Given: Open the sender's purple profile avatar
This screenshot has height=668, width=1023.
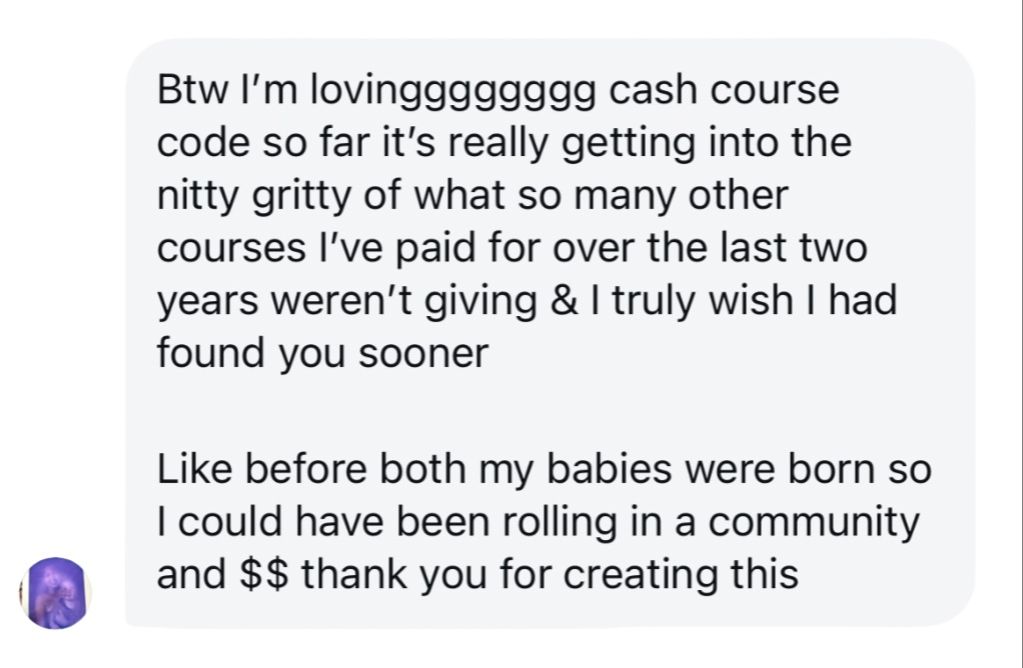Looking at the screenshot, I should pyautogui.click(x=55, y=593).
